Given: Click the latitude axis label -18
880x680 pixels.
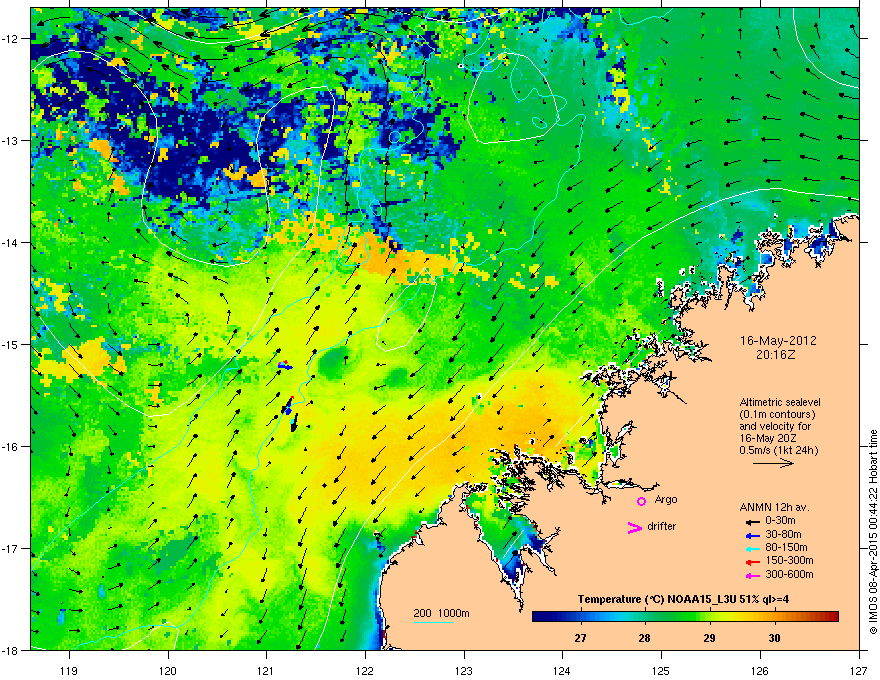Looking at the screenshot, I should 11,650.
